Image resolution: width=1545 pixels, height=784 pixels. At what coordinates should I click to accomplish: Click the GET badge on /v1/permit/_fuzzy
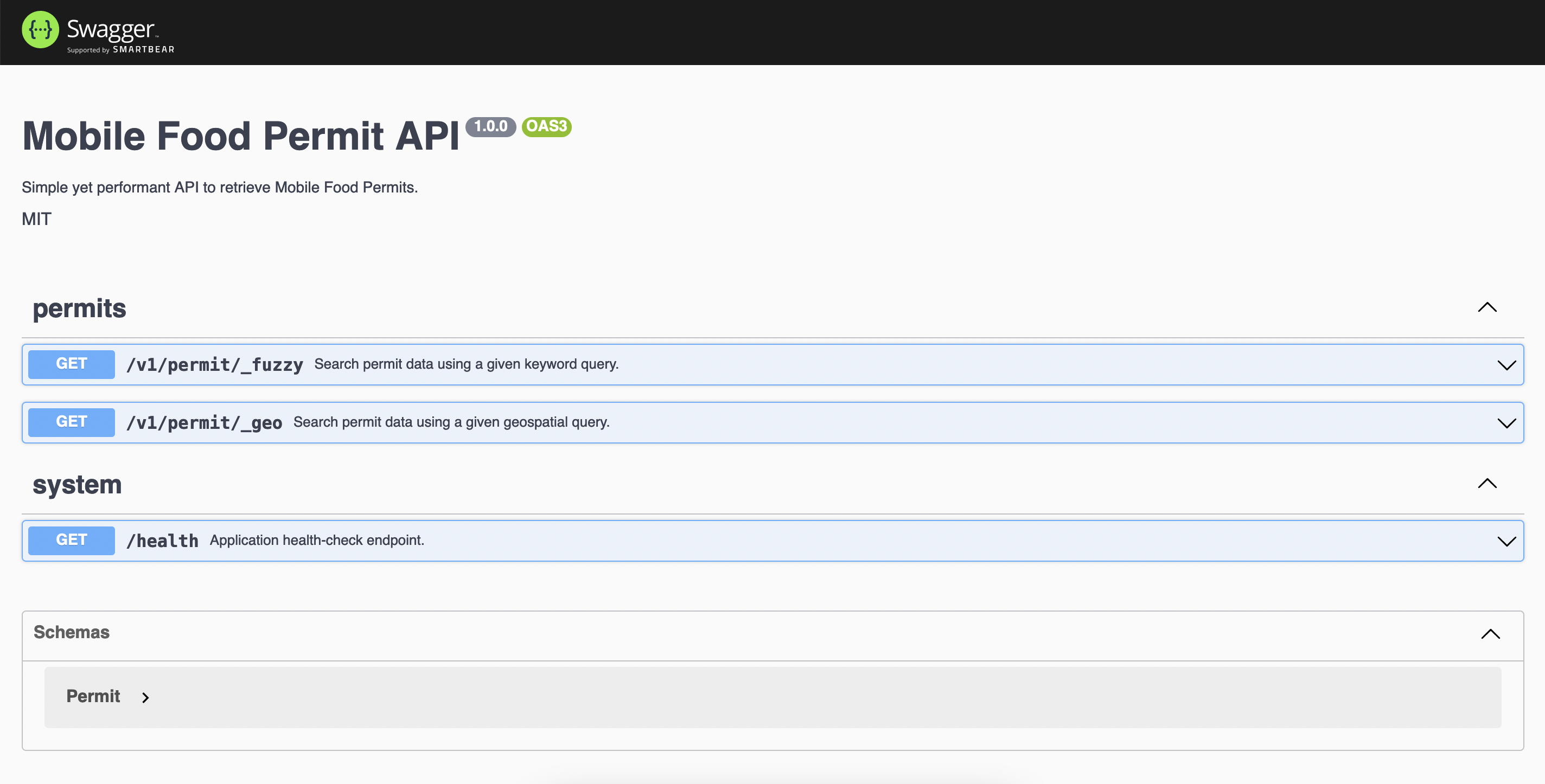pyautogui.click(x=71, y=363)
